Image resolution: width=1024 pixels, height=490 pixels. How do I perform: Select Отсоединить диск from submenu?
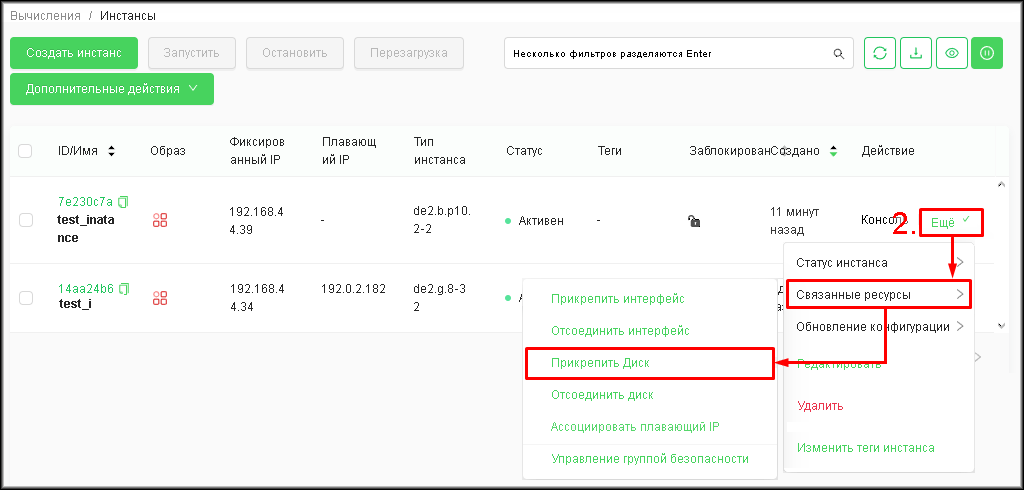[602, 395]
